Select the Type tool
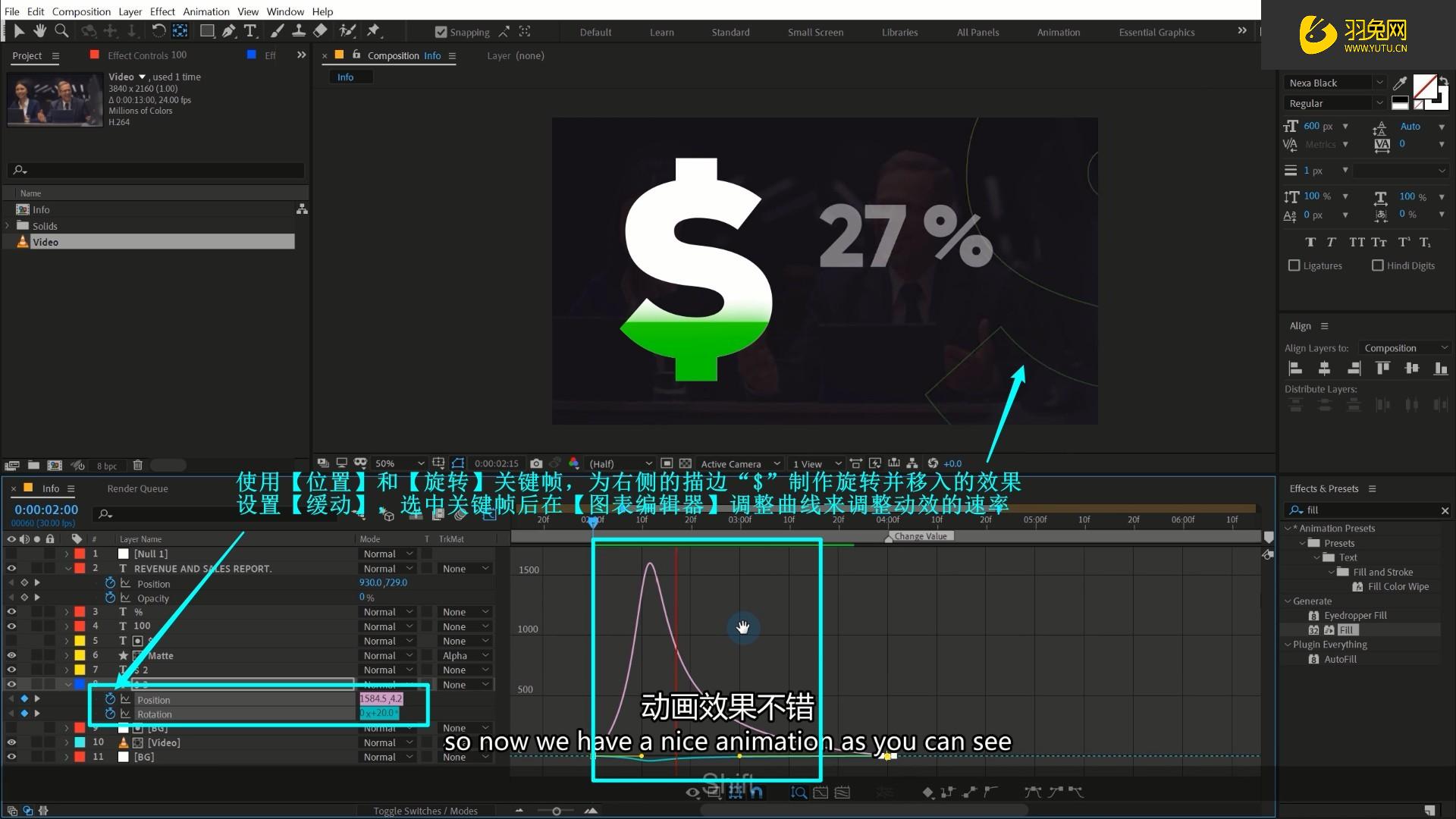Image resolution: width=1456 pixels, height=819 pixels. click(249, 31)
